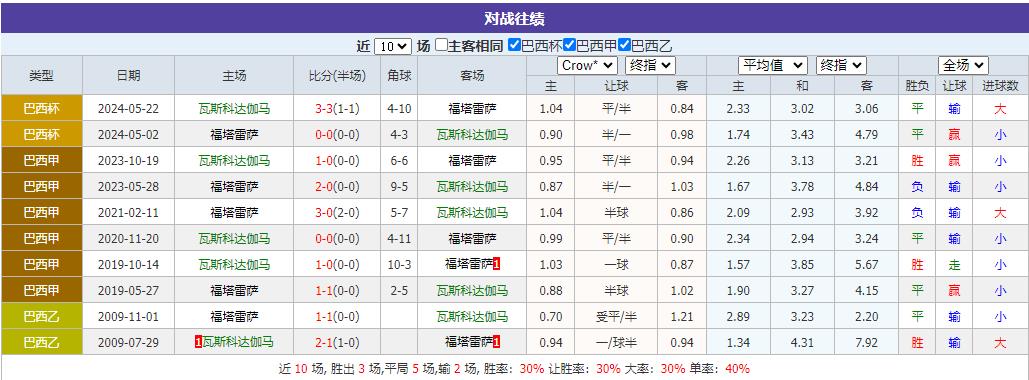Click the 受平/半 handicap cell
This screenshot has width=1029, height=380.
(616, 316)
